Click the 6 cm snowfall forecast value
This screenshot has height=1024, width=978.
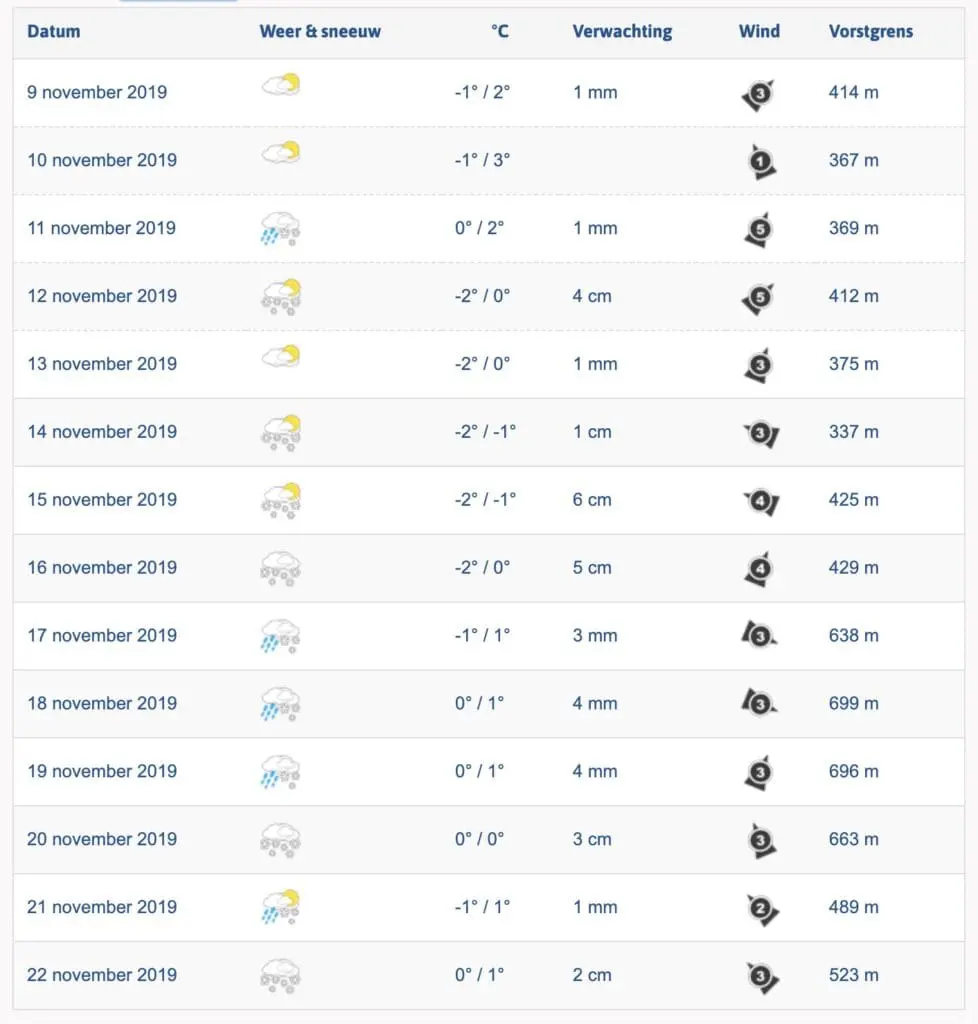click(592, 500)
